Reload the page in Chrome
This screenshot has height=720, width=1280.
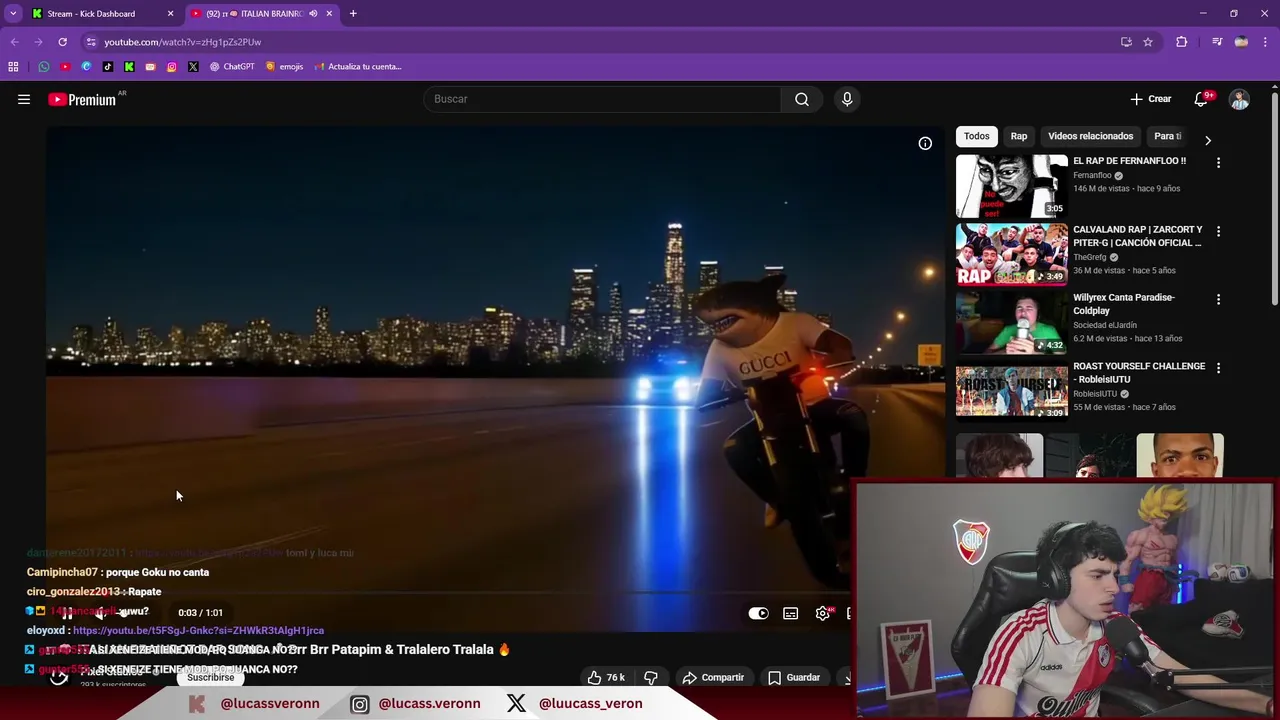coord(62,42)
